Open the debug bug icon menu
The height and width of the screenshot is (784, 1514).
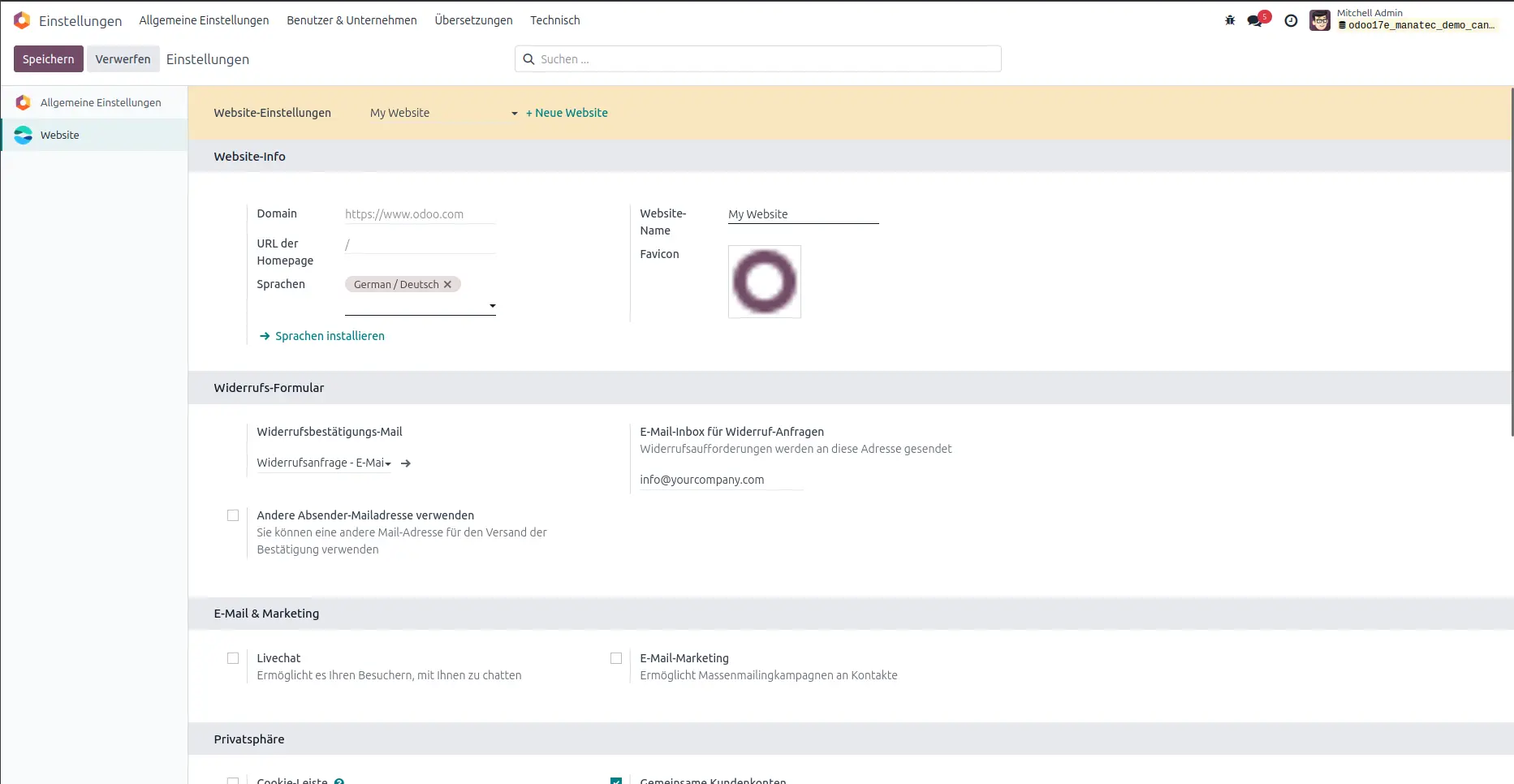coord(1230,20)
